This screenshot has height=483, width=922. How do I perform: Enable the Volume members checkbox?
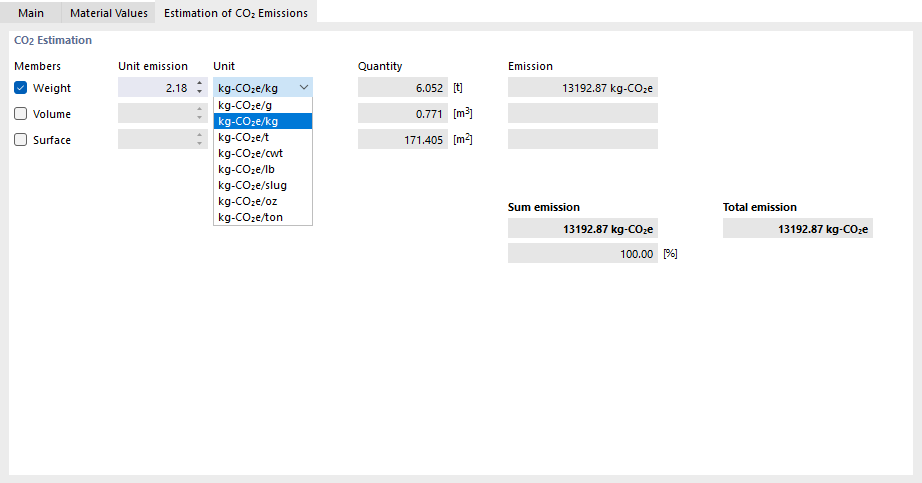point(21,114)
